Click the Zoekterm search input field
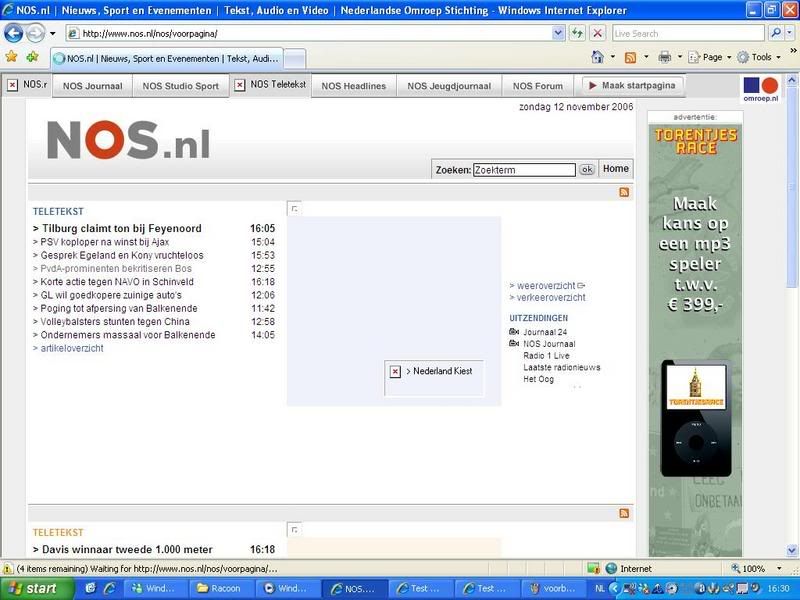800x600 pixels. click(524, 170)
